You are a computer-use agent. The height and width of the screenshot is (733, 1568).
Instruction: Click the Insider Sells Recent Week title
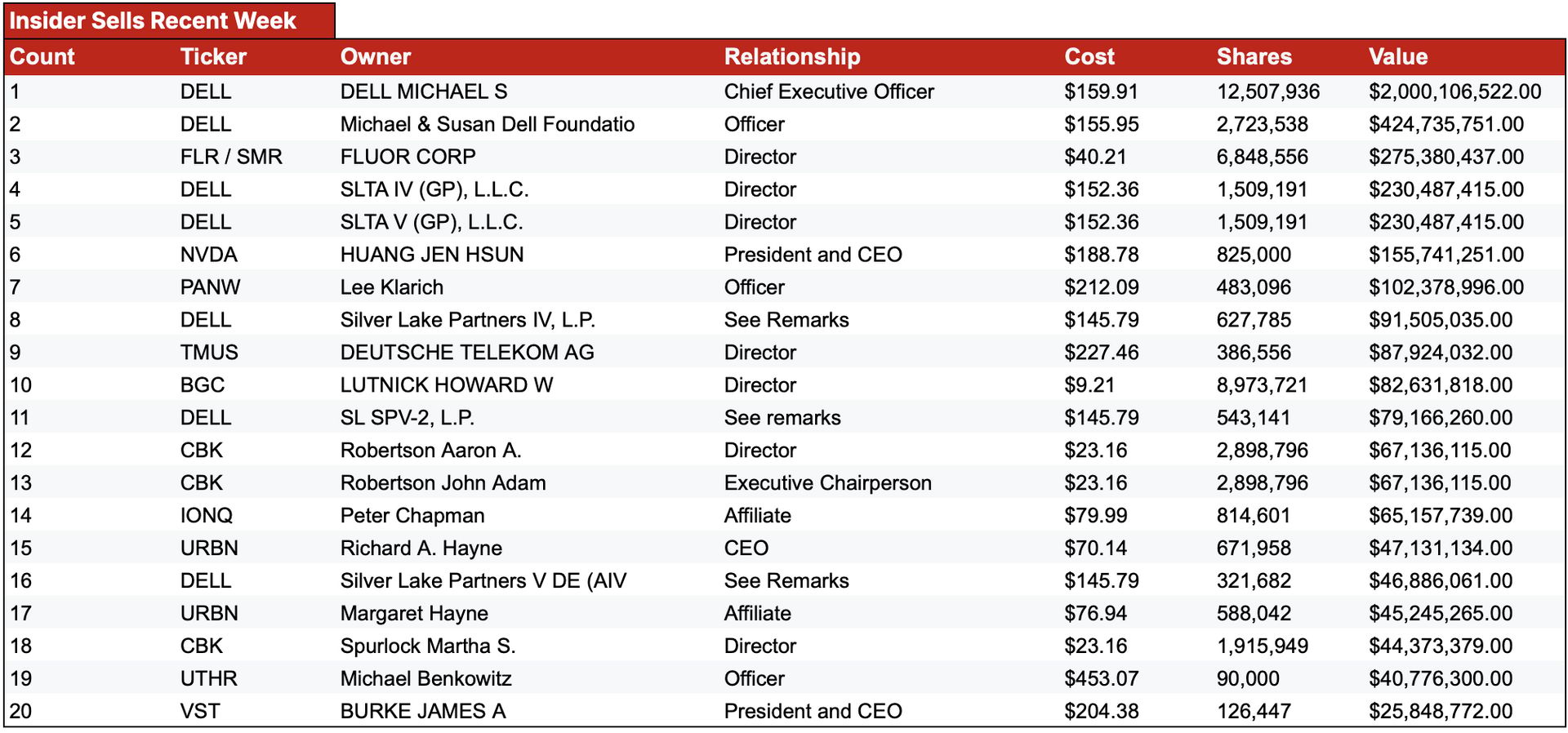[153, 21]
